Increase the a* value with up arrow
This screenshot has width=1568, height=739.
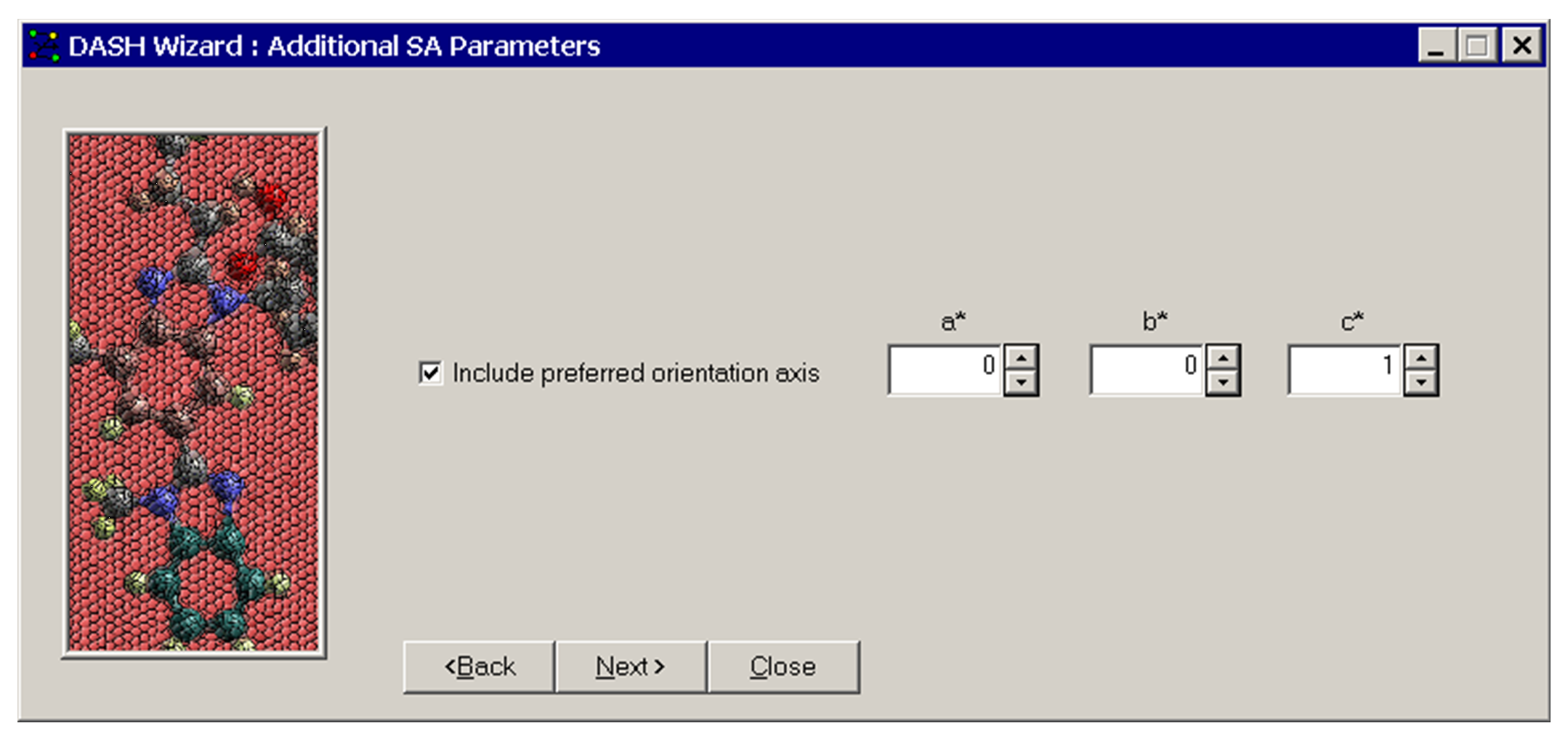pyautogui.click(x=1021, y=358)
